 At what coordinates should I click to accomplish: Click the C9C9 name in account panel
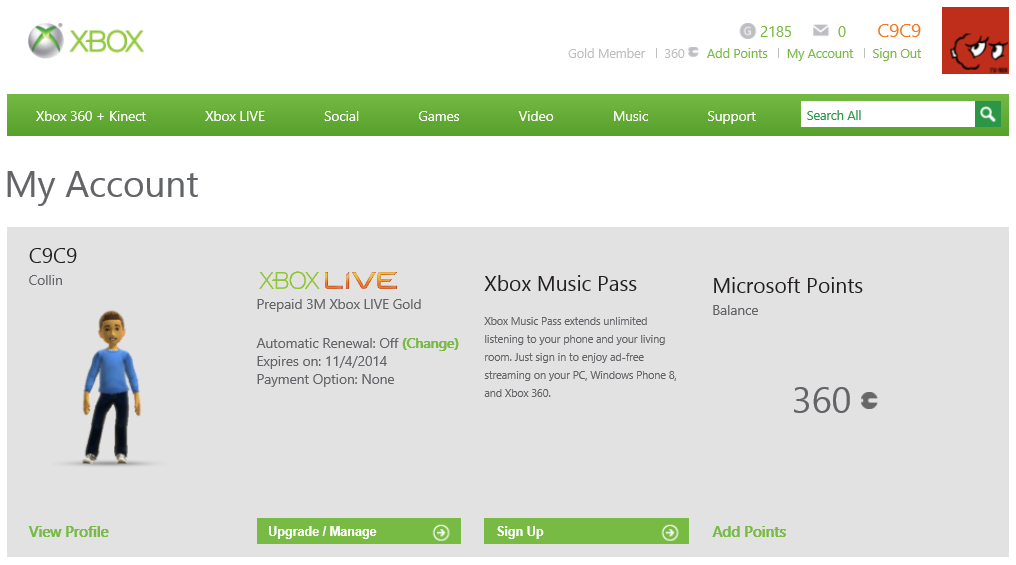(x=52, y=255)
